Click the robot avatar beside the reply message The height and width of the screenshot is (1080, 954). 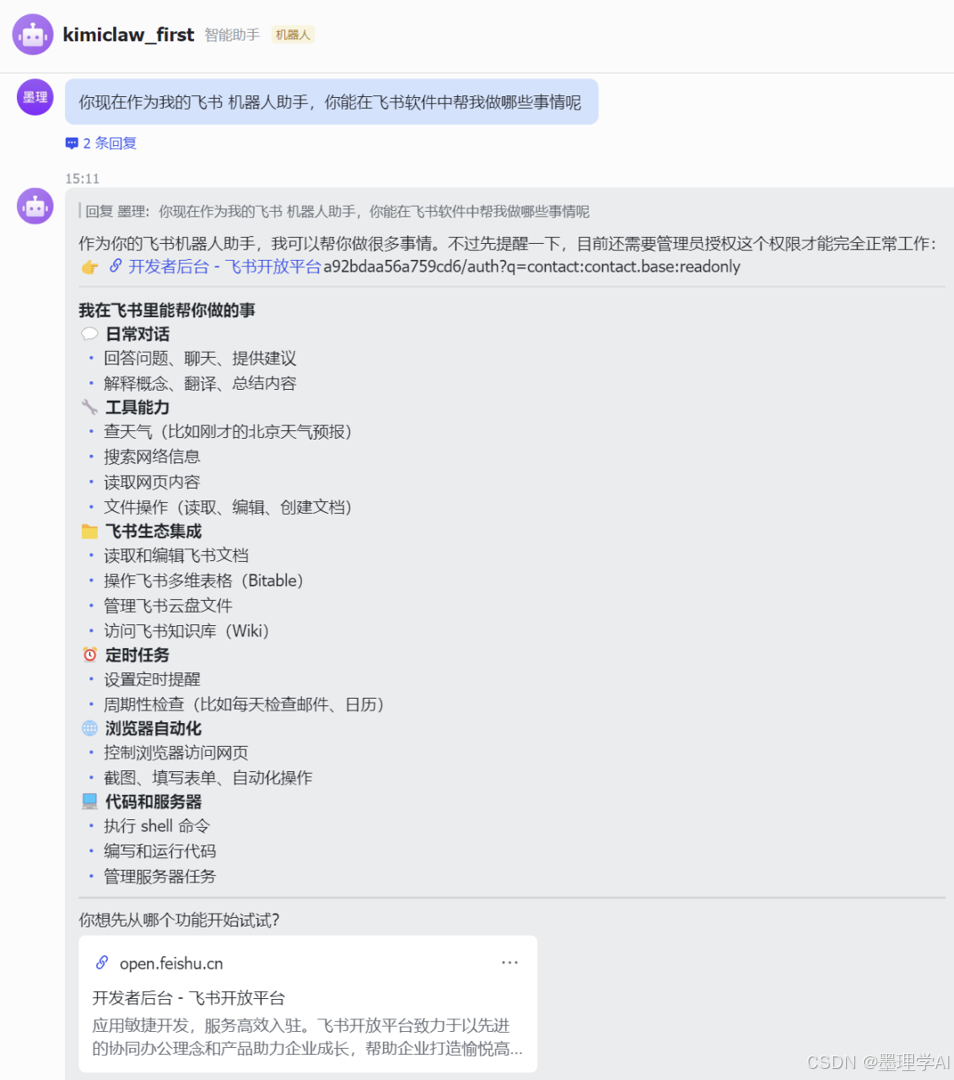click(35, 206)
